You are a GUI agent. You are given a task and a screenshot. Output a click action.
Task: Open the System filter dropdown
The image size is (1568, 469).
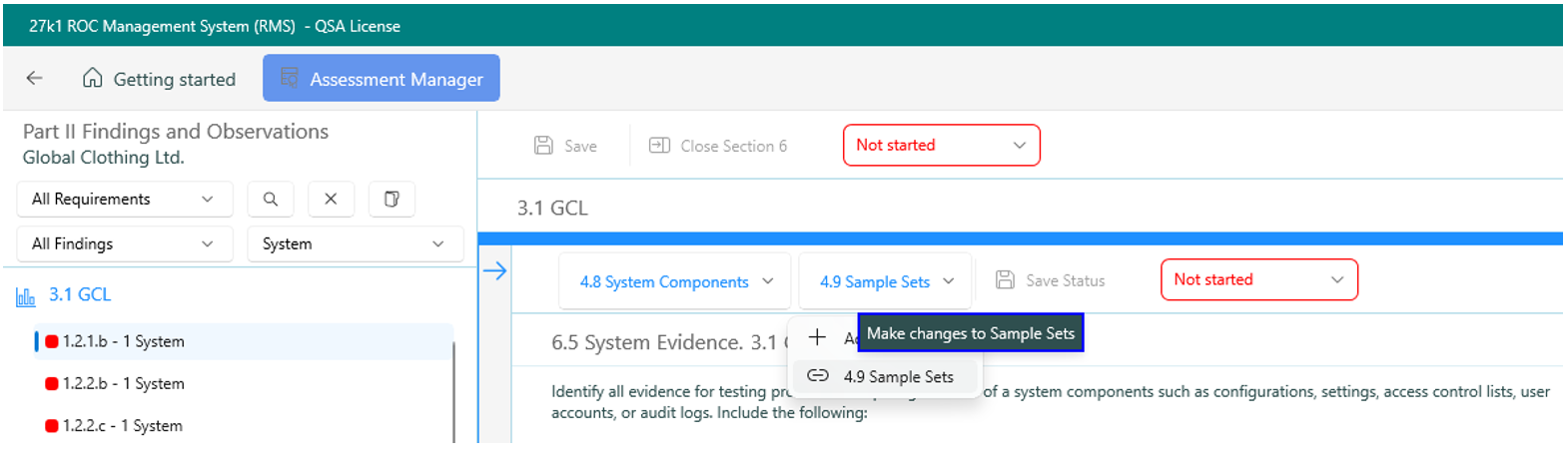point(355,244)
